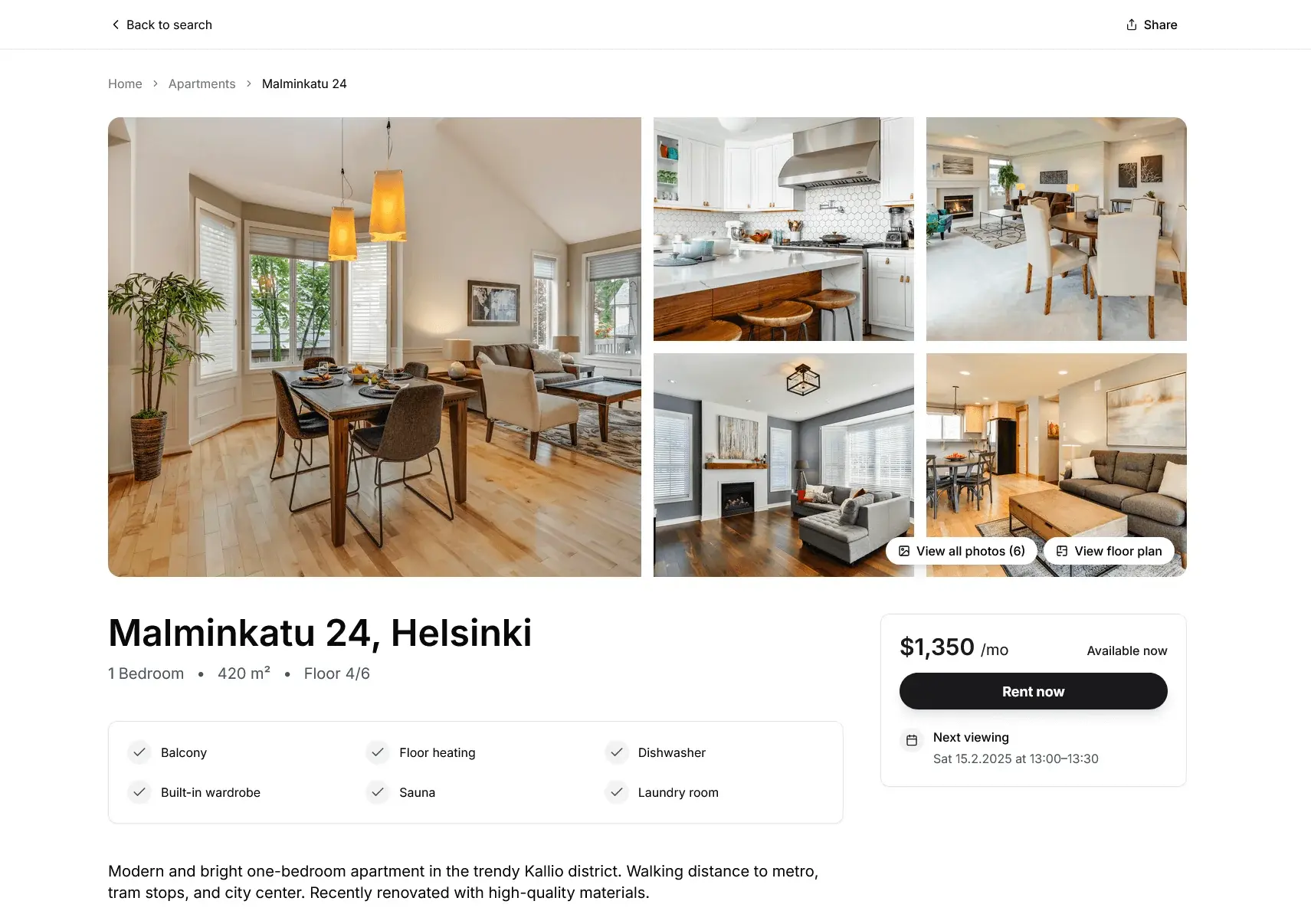Screen dimensions: 1311x924
Task: Click the Laundry room checkmark icon
Action: click(x=617, y=792)
